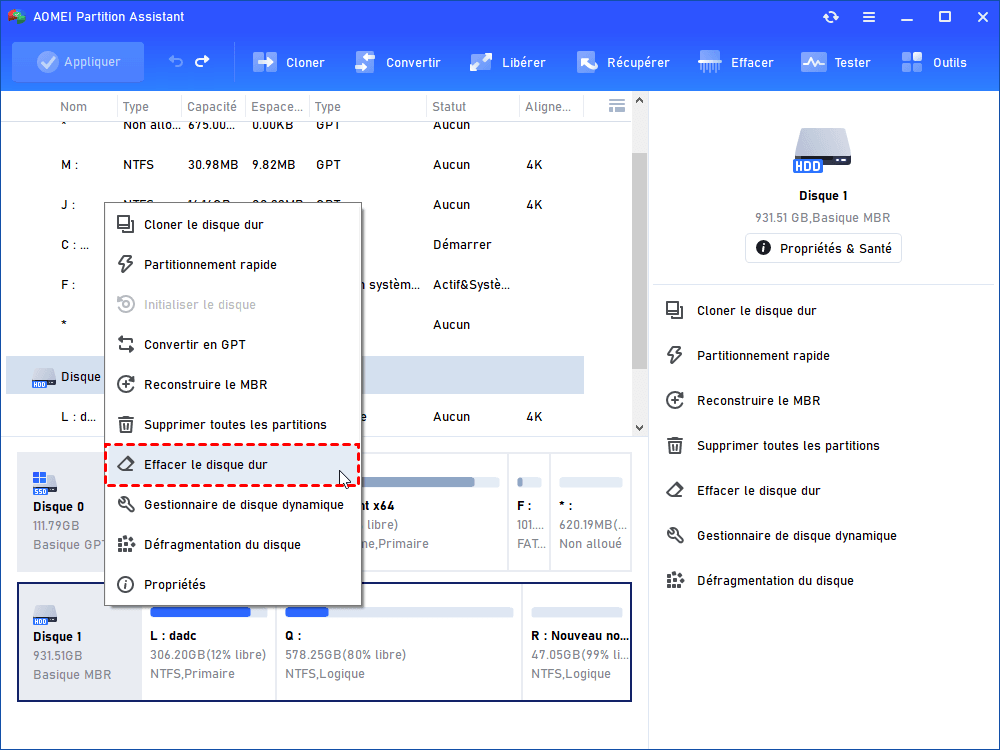The height and width of the screenshot is (750, 1000).
Task: Click the clone icon in right panel
Action: [x=675, y=311]
